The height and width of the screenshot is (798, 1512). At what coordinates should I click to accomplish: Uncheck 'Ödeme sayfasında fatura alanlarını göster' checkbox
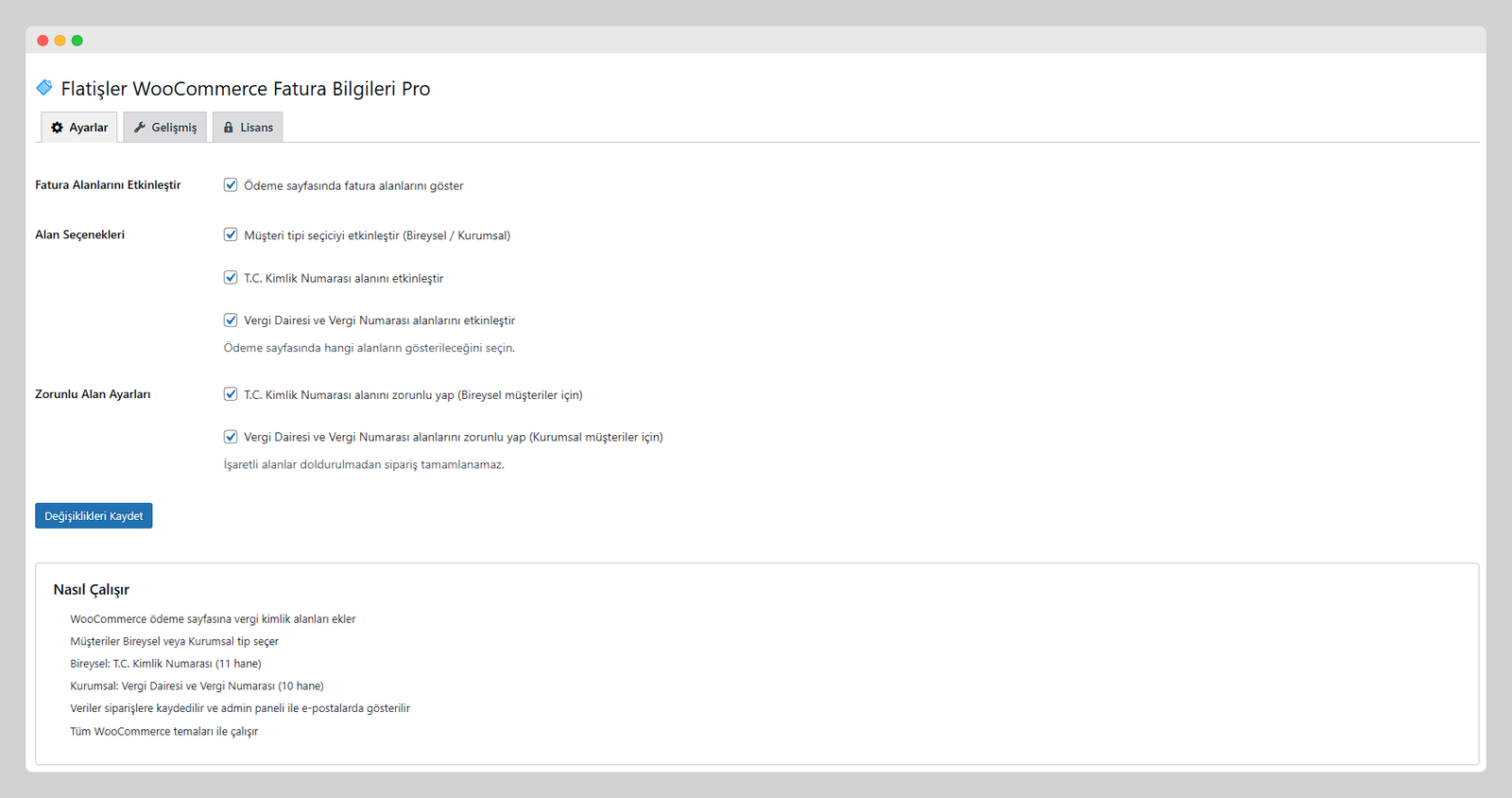(231, 185)
